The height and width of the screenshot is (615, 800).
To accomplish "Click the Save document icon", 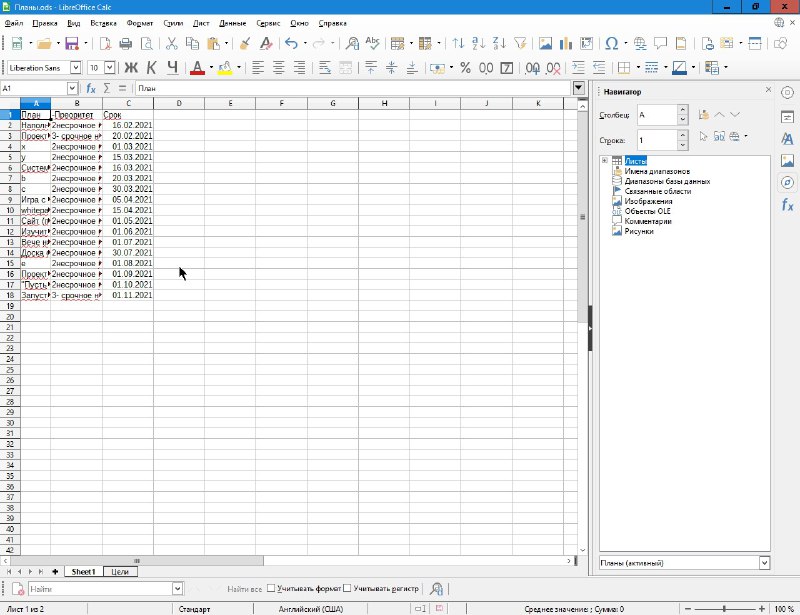I will (x=71, y=44).
